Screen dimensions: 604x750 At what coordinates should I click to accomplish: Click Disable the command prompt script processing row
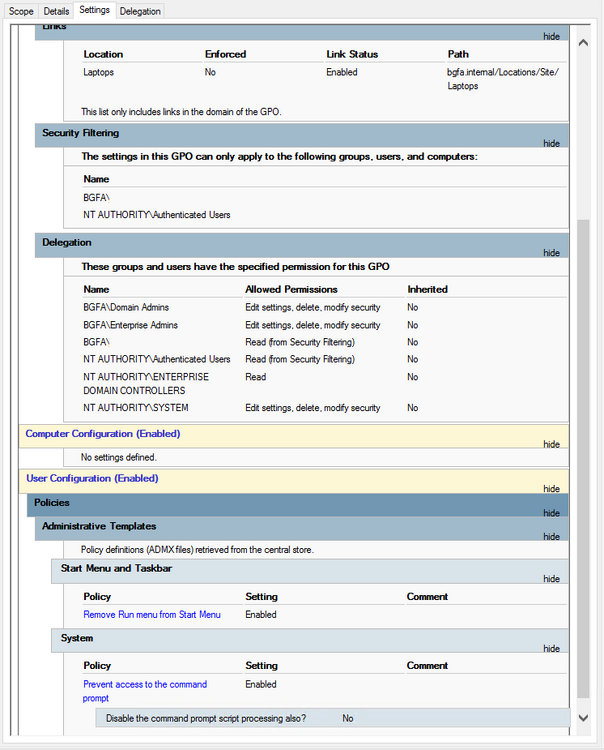pos(332,718)
